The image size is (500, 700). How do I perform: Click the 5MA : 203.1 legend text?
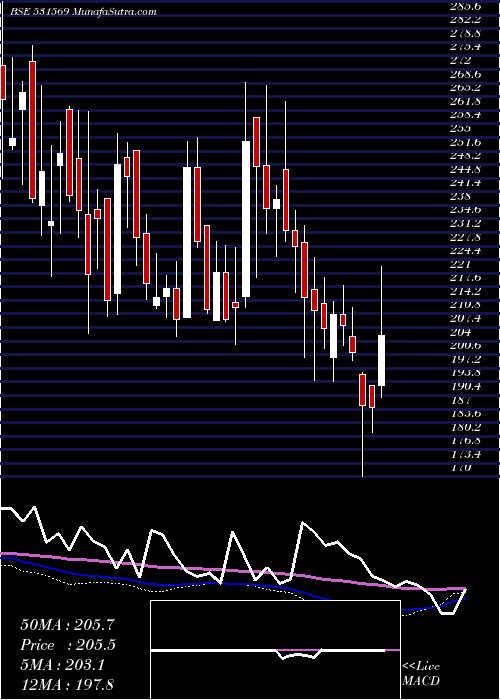tap(62, 665)
